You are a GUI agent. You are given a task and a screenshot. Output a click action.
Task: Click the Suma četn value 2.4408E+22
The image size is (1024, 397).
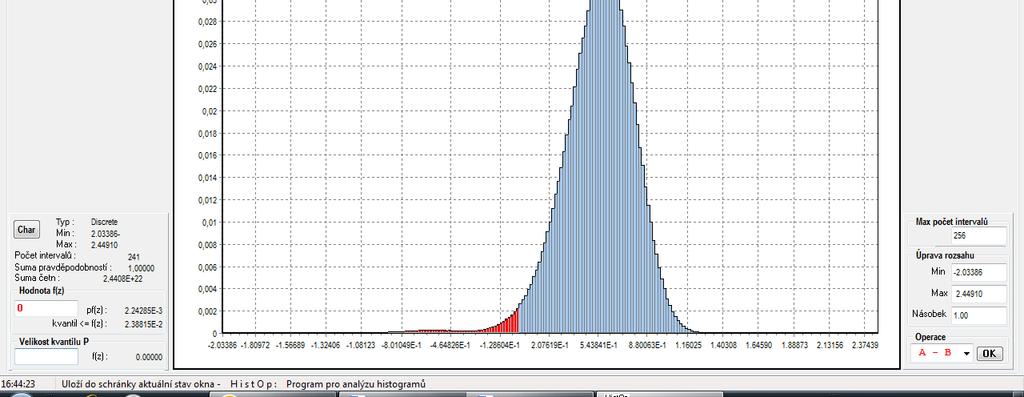pyautogui.click(x=123, y=278)
